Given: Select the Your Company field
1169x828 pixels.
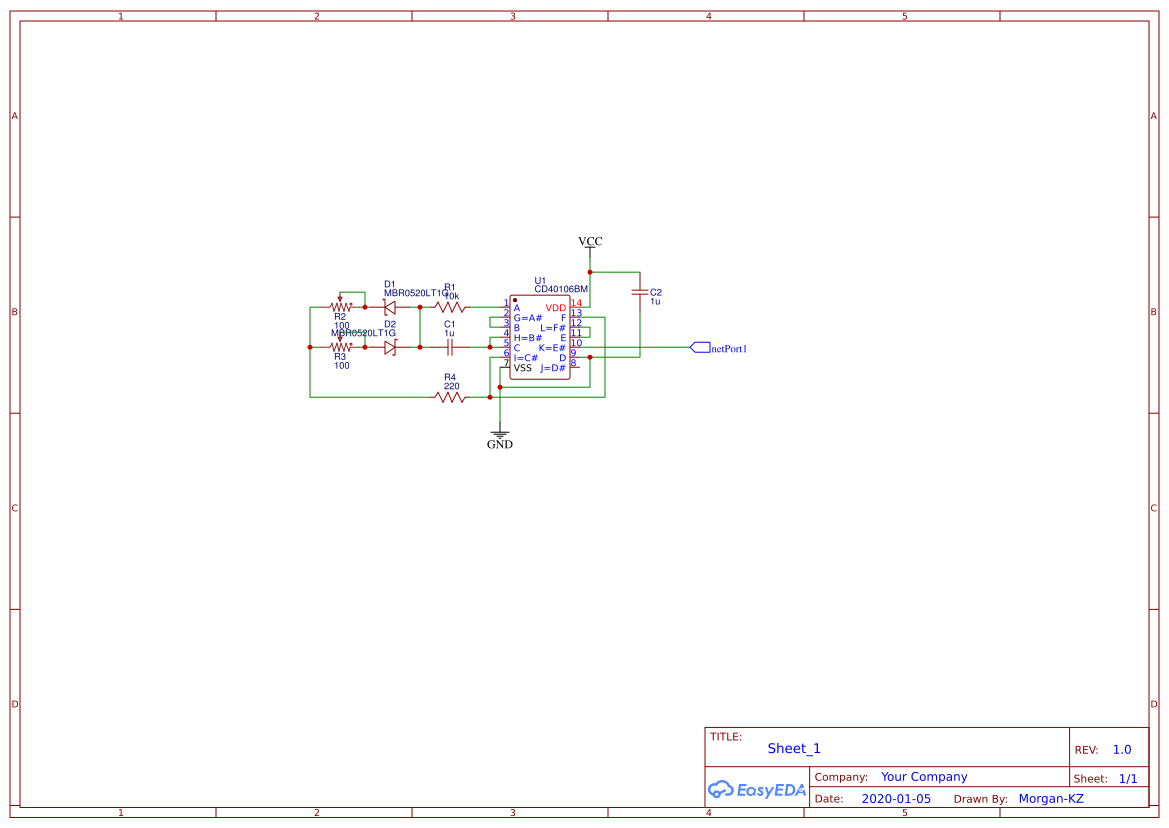Looking at the screenshot, I should [924, 777].
